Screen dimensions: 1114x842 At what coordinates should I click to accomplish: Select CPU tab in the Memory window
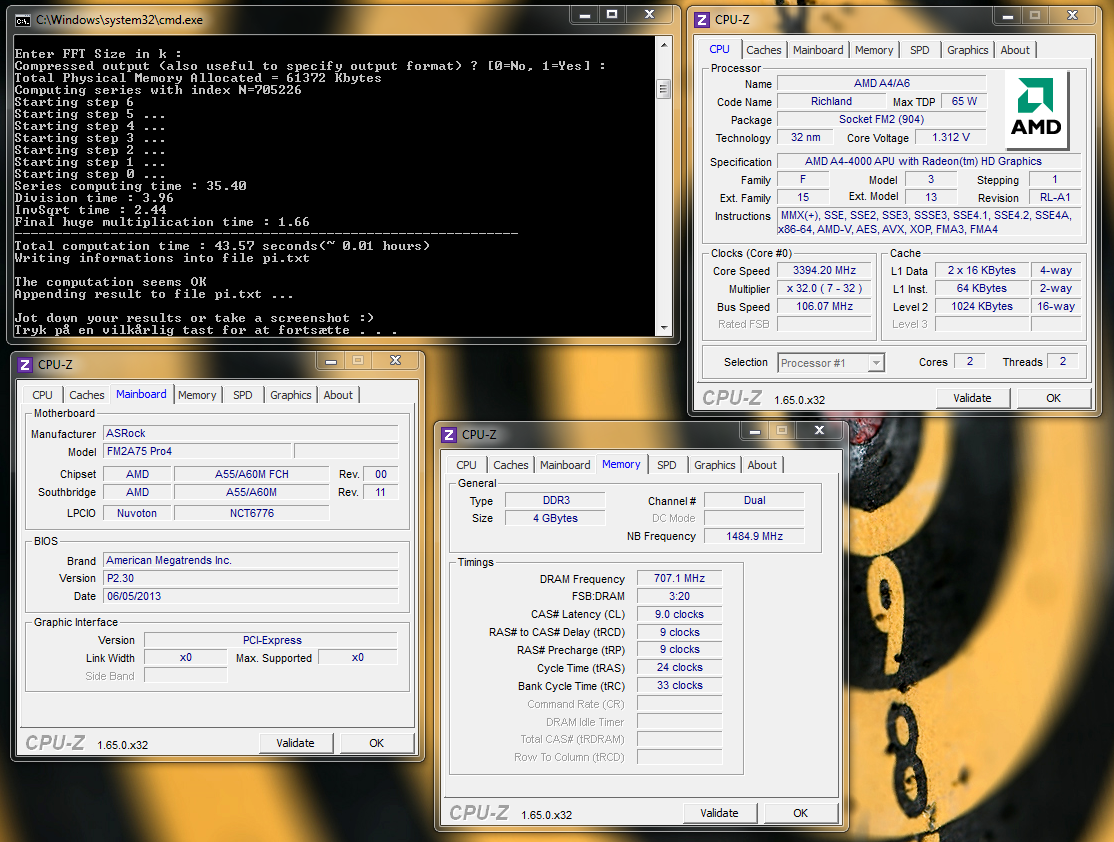466,465
